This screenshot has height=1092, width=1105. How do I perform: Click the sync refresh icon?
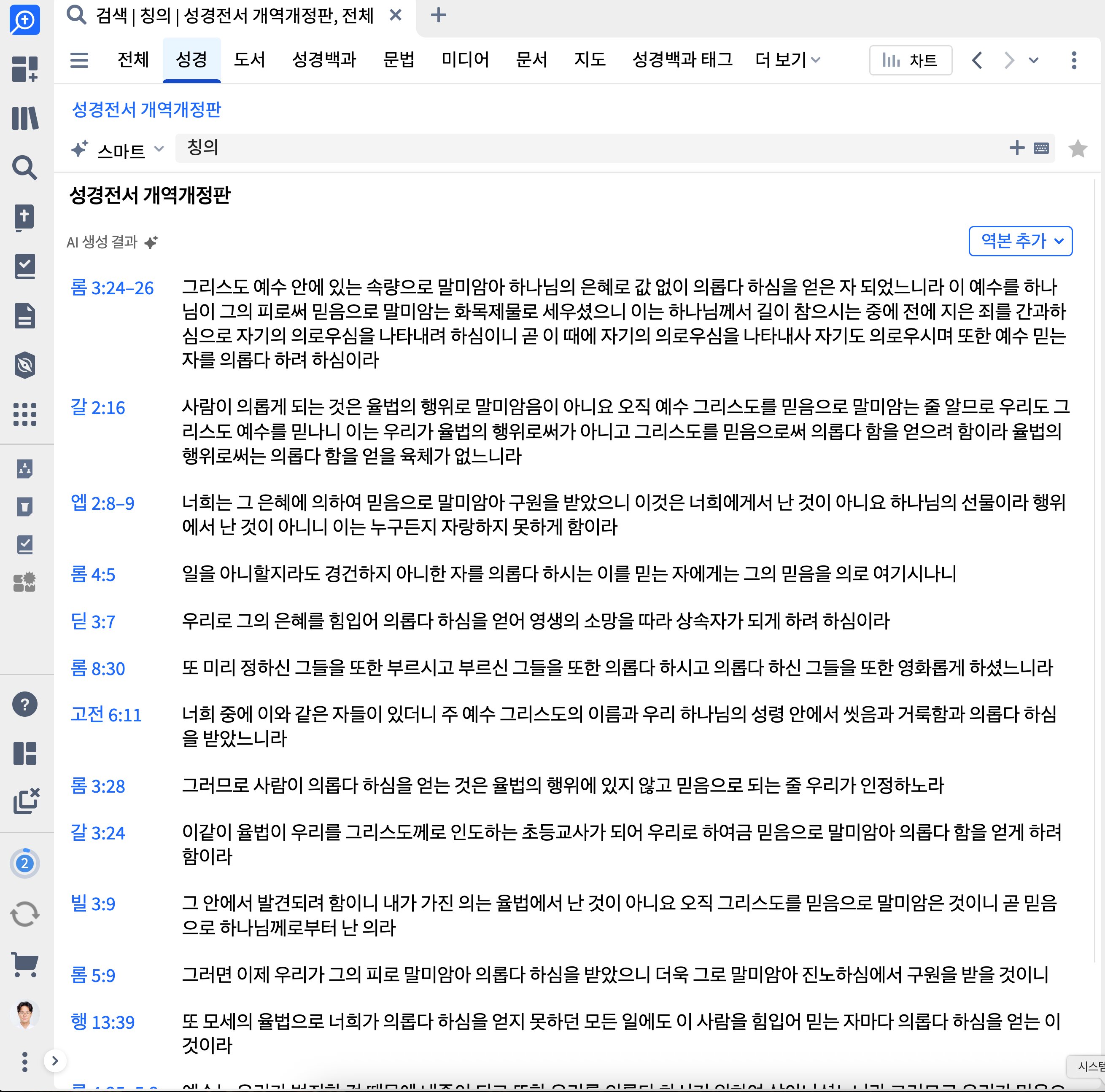click(x=24, y=914)
